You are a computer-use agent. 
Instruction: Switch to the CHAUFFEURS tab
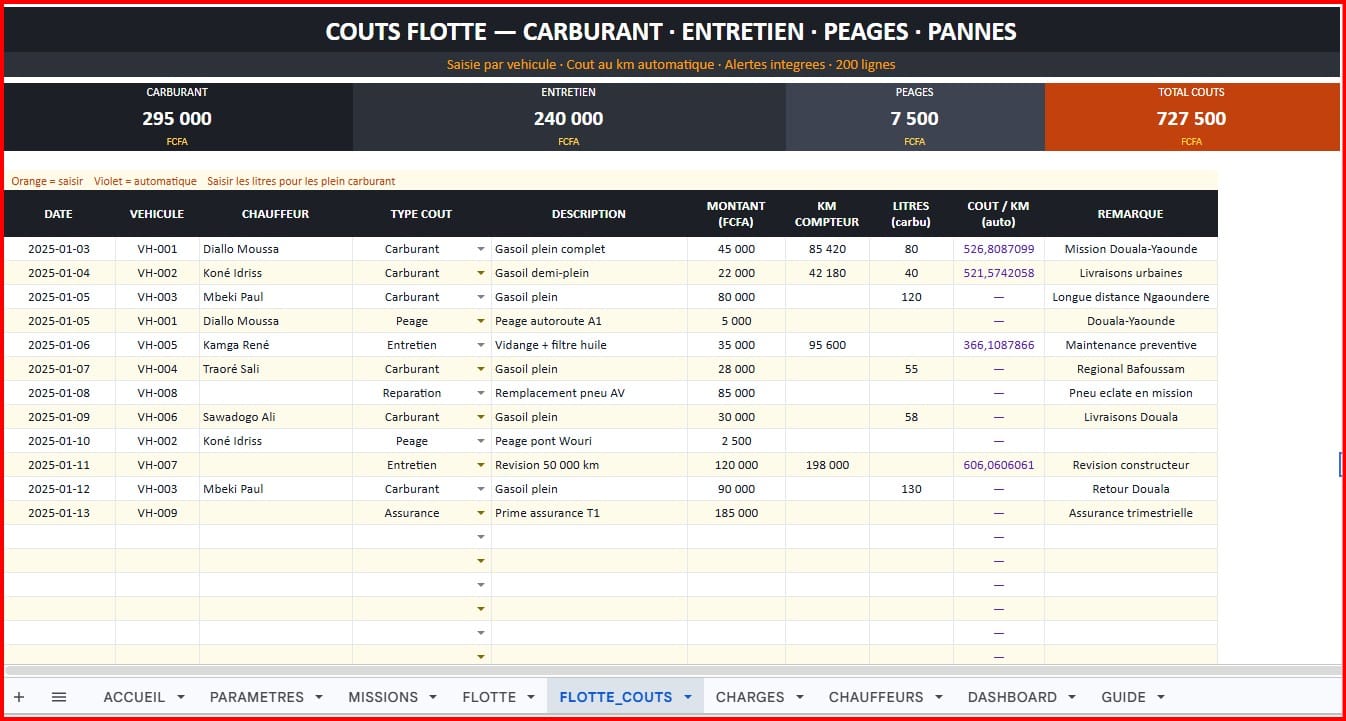click(876, 697)
